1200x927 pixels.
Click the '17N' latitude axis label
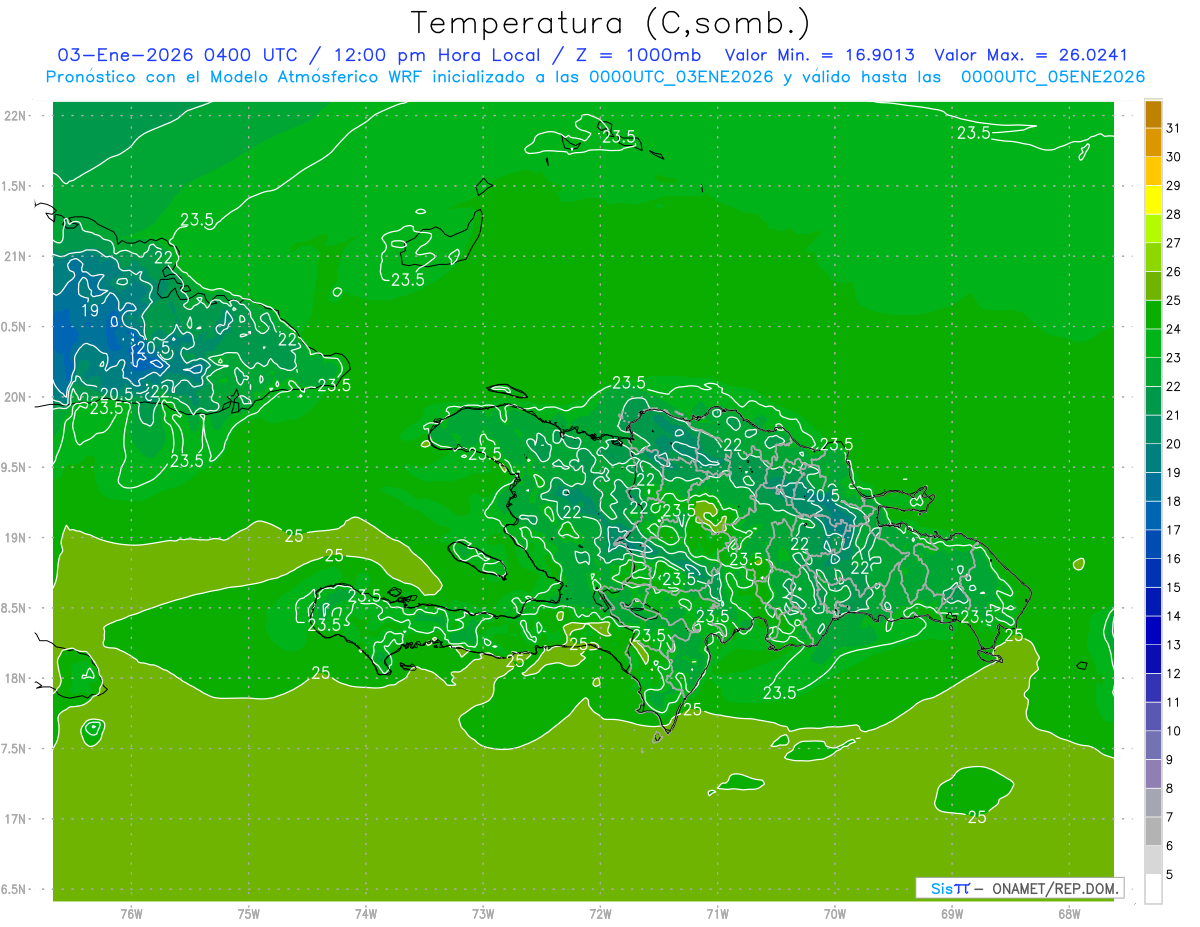click(16, 819)
